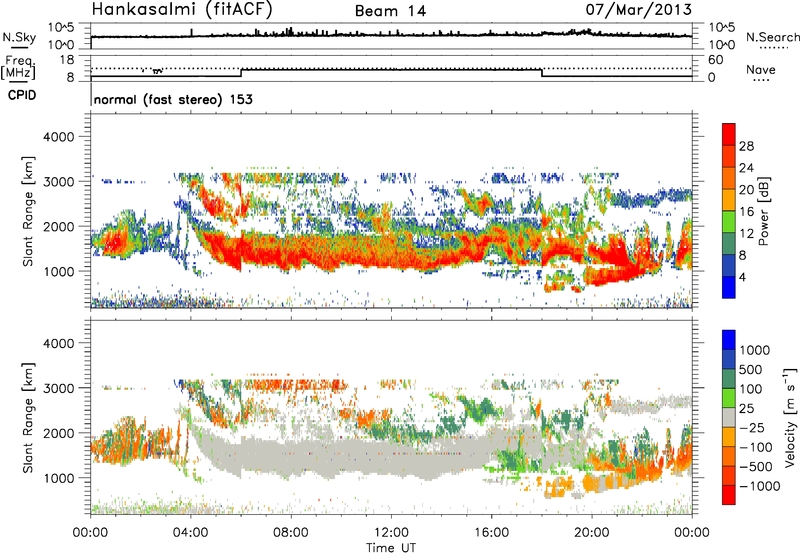This screenshot has height=554, width=800.
Task: Click the 'Nave' legend label
Action: coord(761,69)
